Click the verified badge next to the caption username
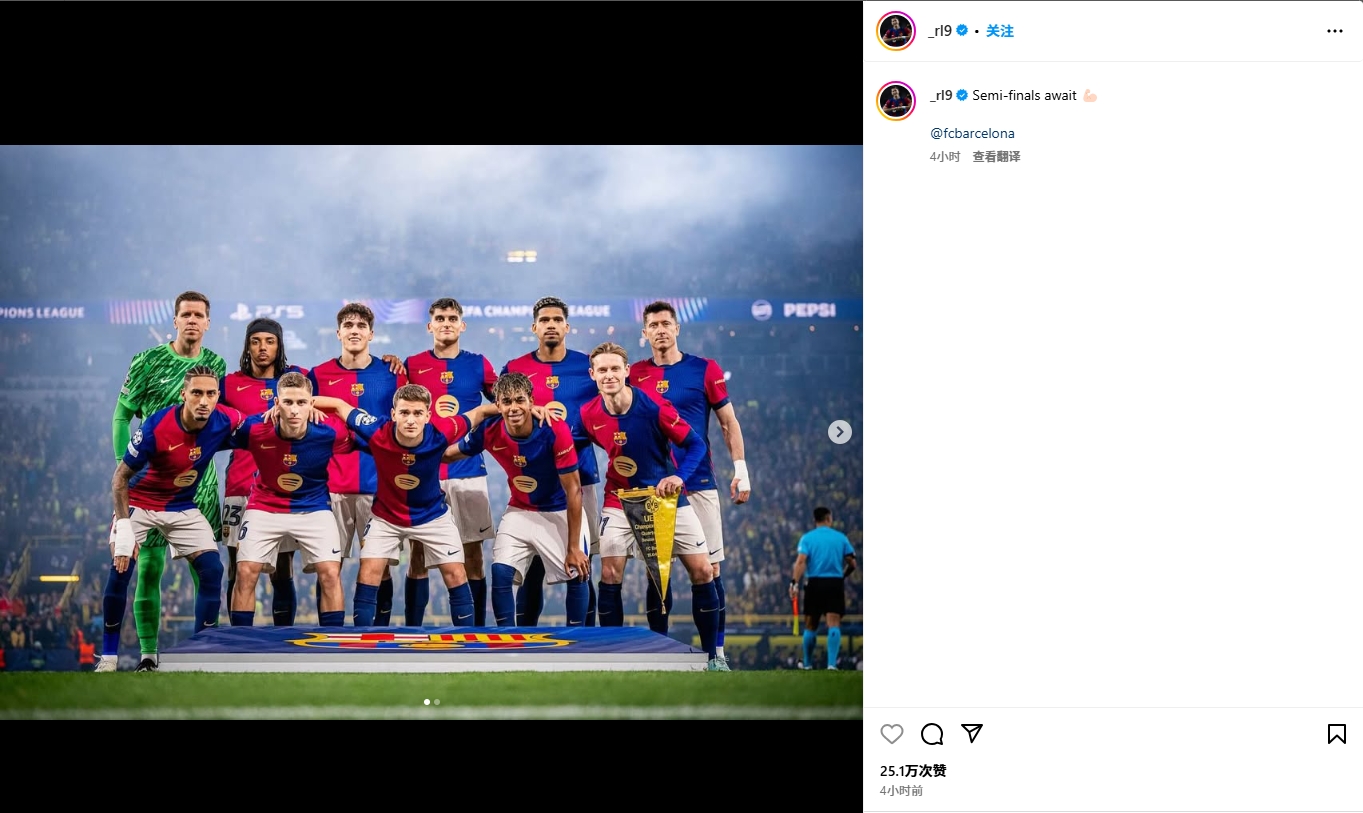 point(962,96)
